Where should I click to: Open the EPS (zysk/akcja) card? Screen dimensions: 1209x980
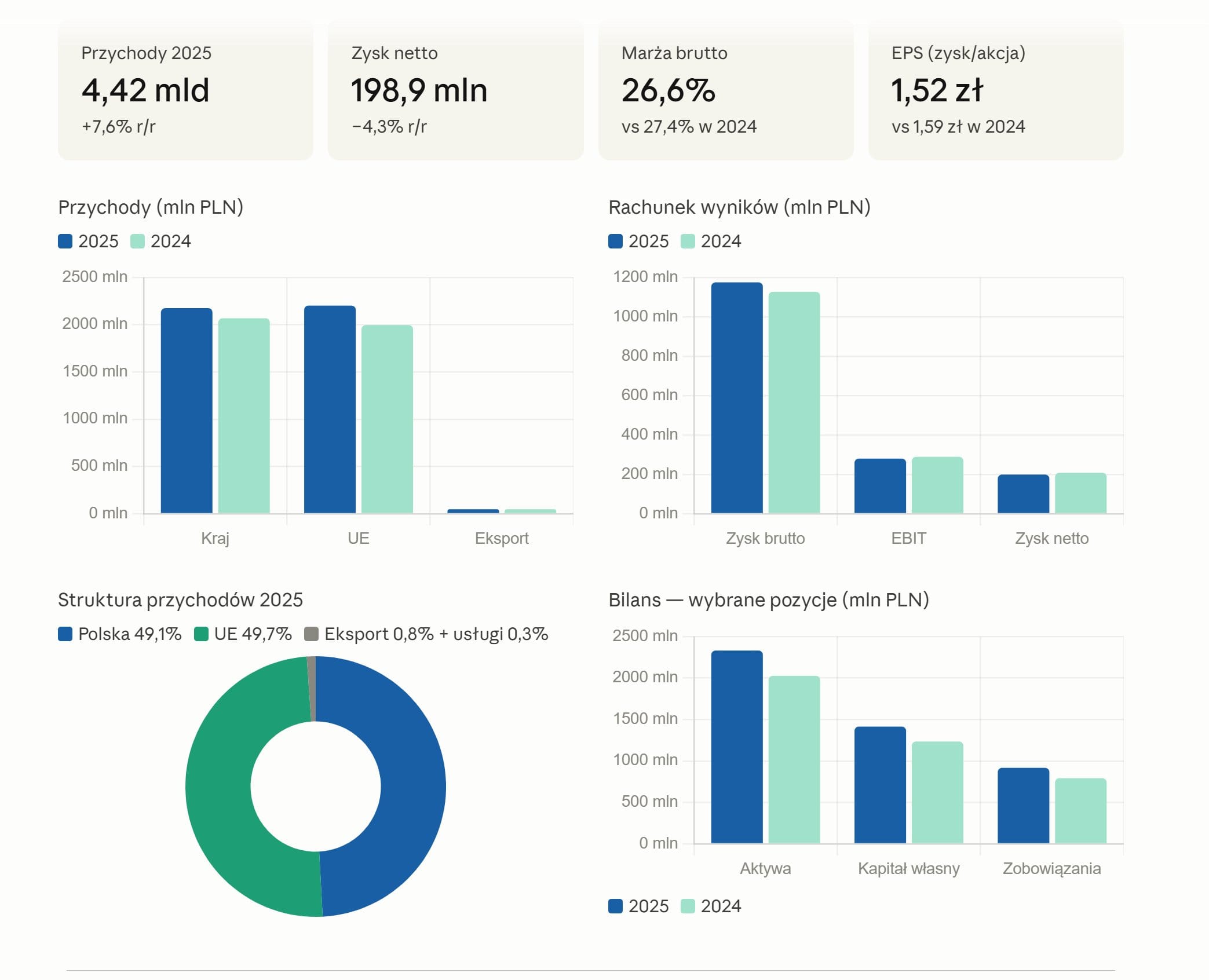(995, 90)
